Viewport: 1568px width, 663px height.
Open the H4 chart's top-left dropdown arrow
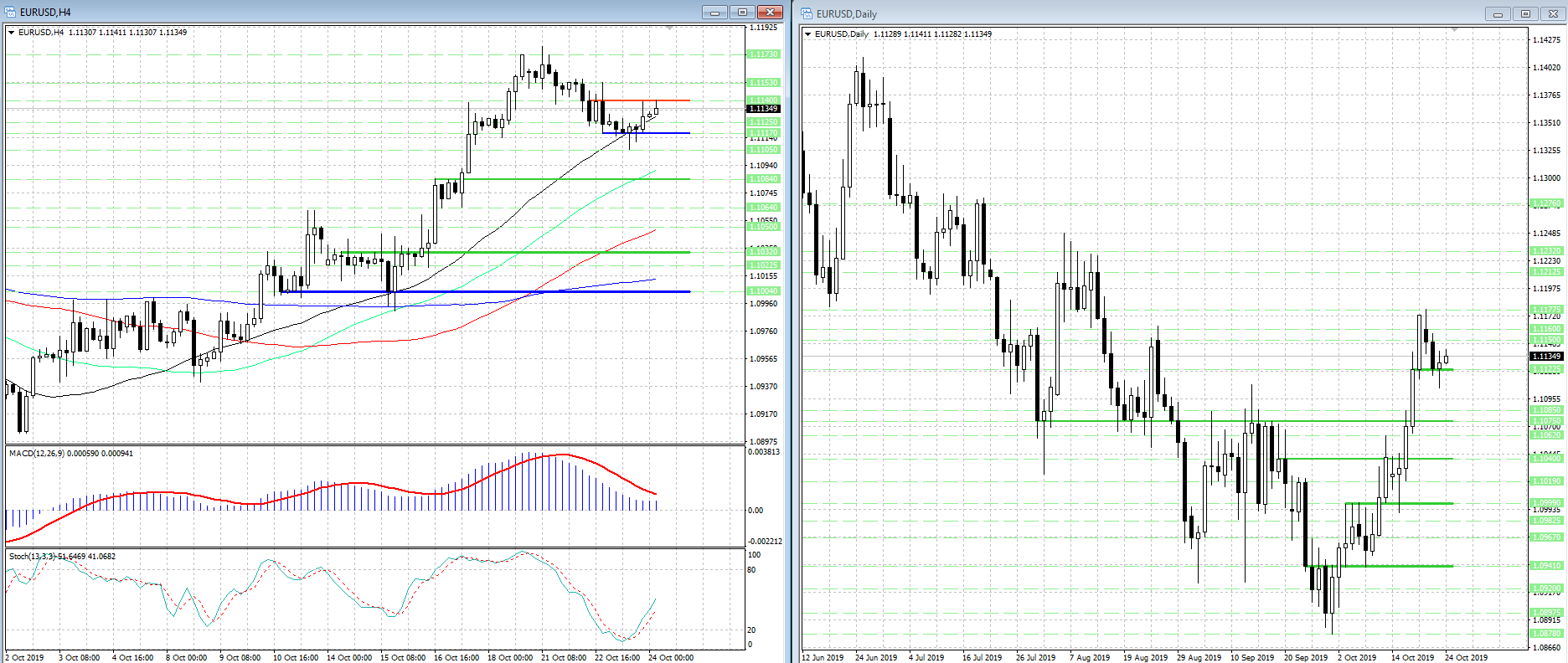point(12,33)
